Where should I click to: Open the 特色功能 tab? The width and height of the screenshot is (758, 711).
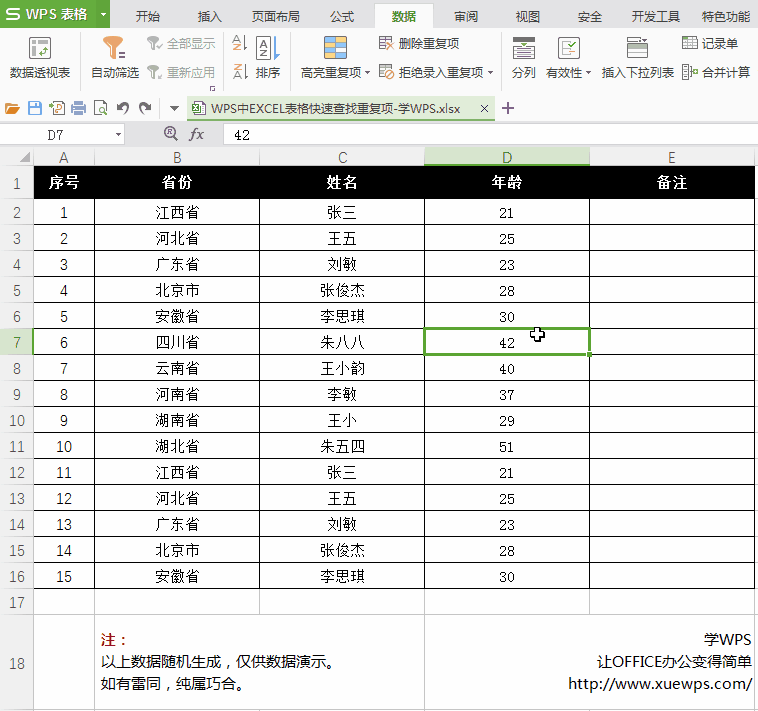coord(726,16)
